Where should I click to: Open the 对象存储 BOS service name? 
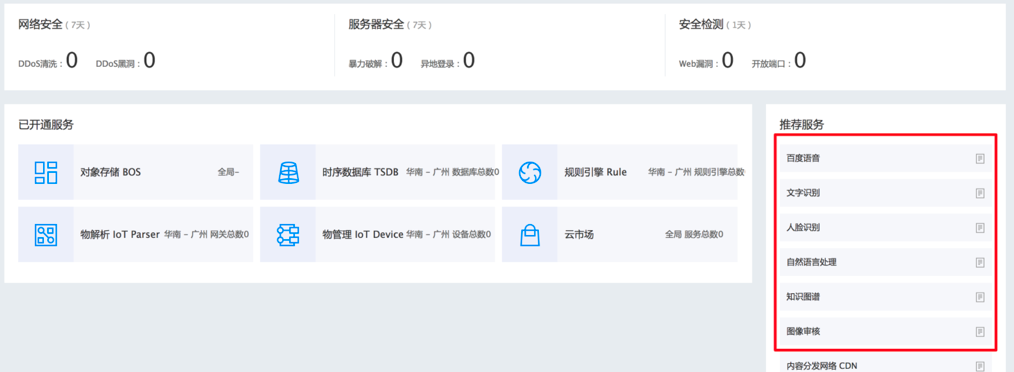tap(111, 173)
